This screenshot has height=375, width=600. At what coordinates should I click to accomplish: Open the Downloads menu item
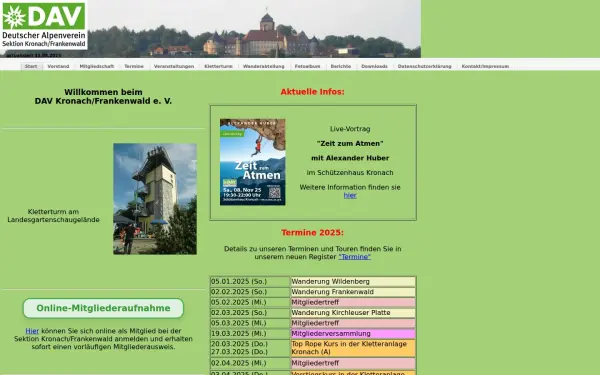[374, 66]
